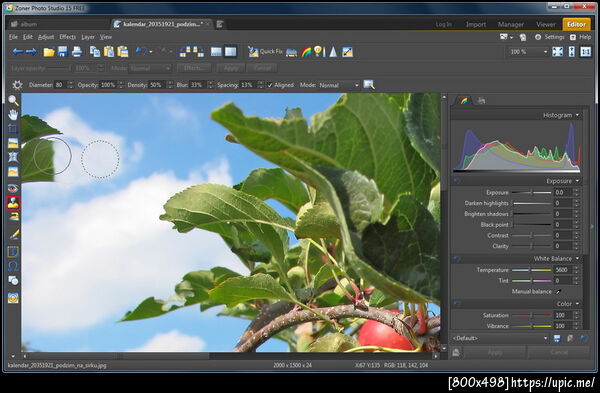Viewport: 600px width, 393px height.
Task: Toggle the Aligned checkbox
Action: [270, 85]
